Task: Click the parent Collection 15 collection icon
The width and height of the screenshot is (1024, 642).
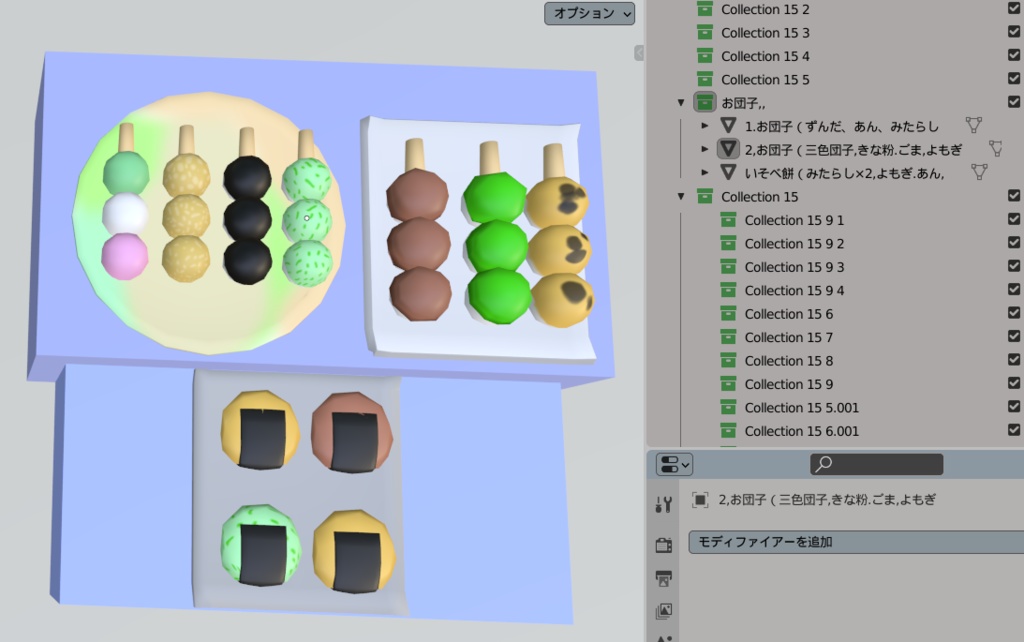Action: [x=705, y=197]
